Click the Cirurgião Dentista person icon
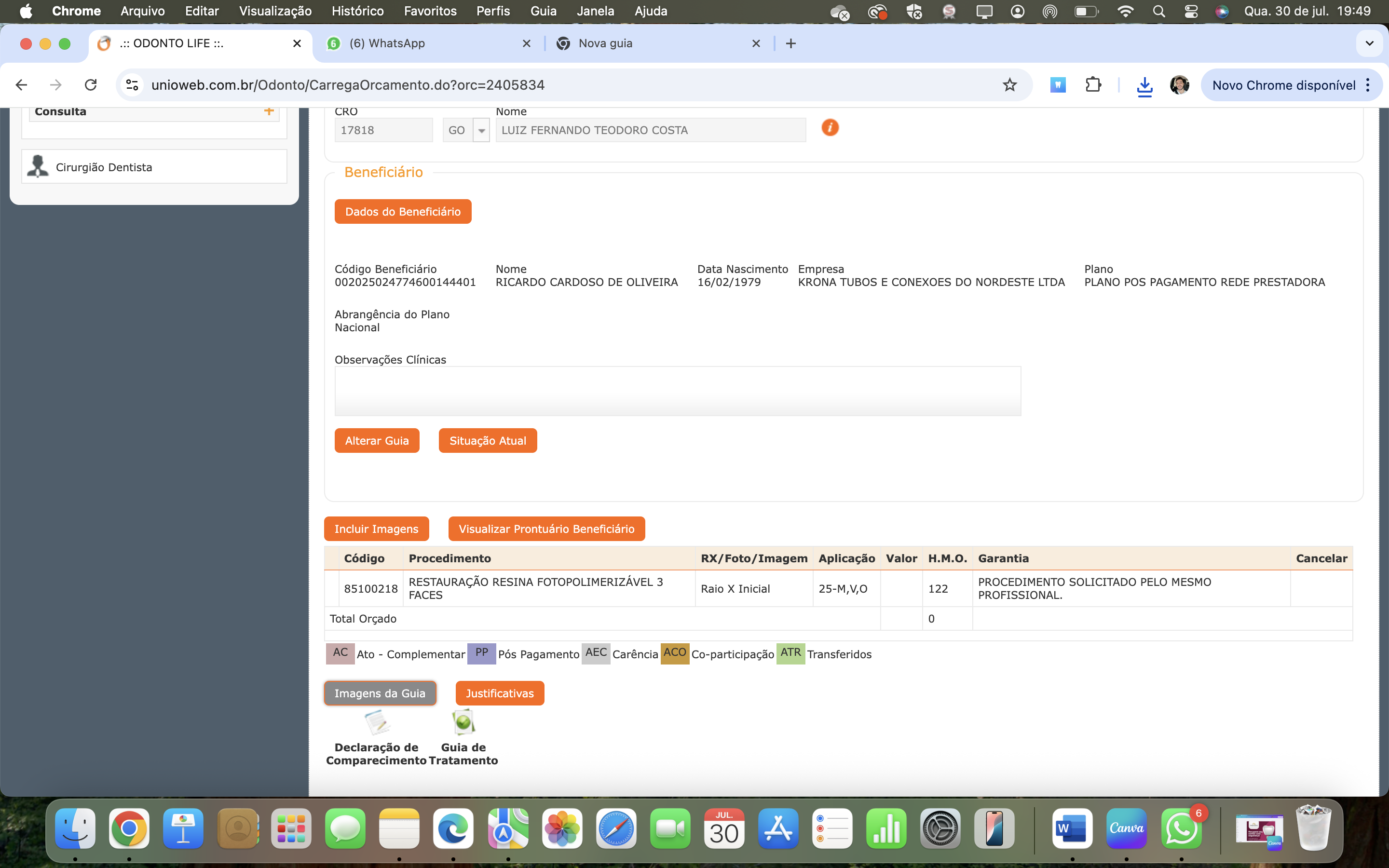The image size is (1389, 868). (38, 166)
